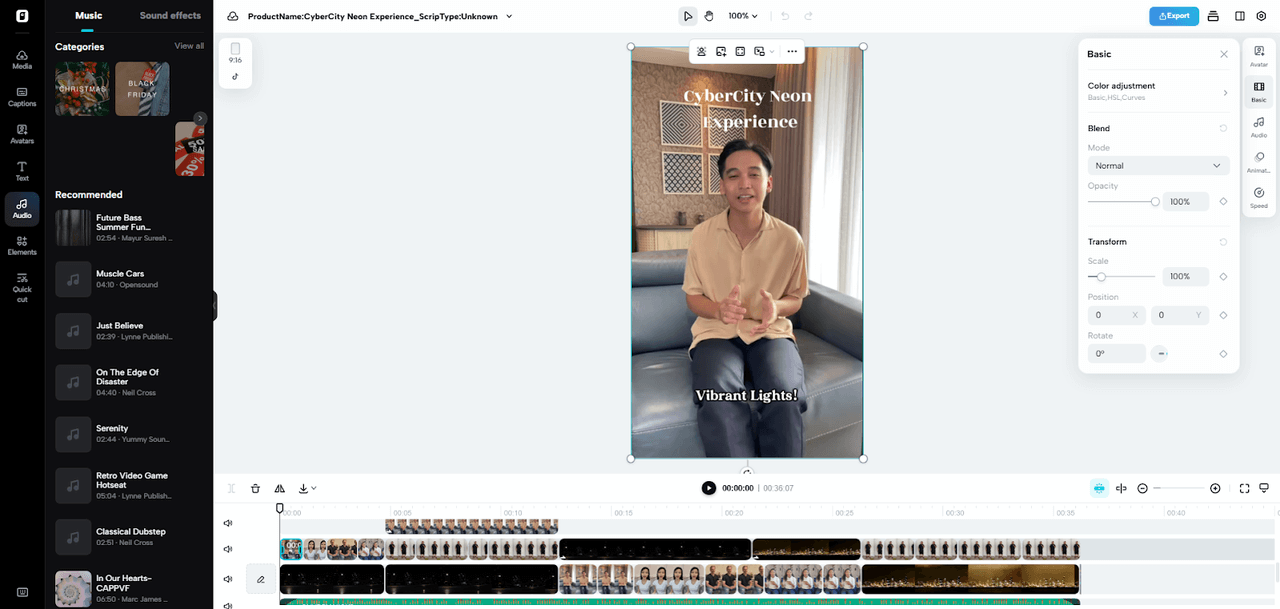Enter fullscreen preview mode
This screenshot has width=1280, height=609.
coord(1244,488)
